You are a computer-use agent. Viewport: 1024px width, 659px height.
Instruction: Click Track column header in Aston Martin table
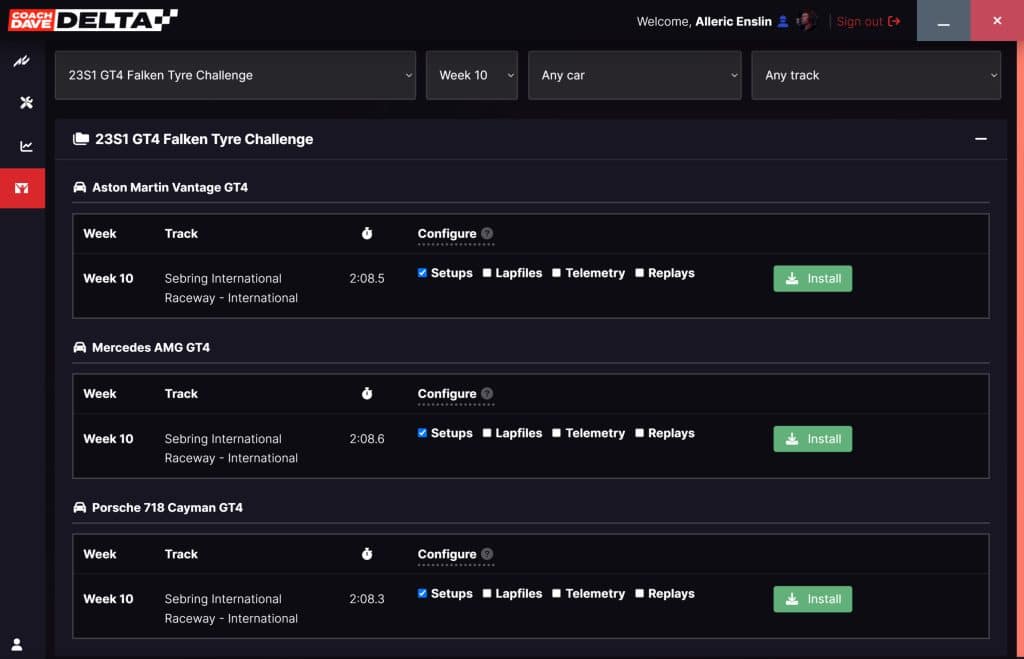tap(181, 233)
